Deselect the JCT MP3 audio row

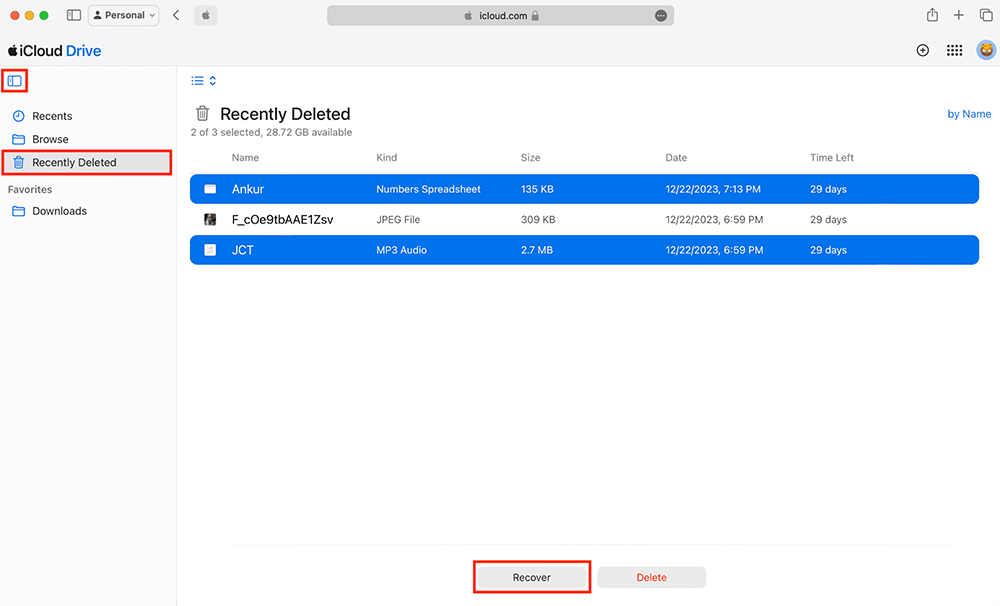click(x=208, y=249)
